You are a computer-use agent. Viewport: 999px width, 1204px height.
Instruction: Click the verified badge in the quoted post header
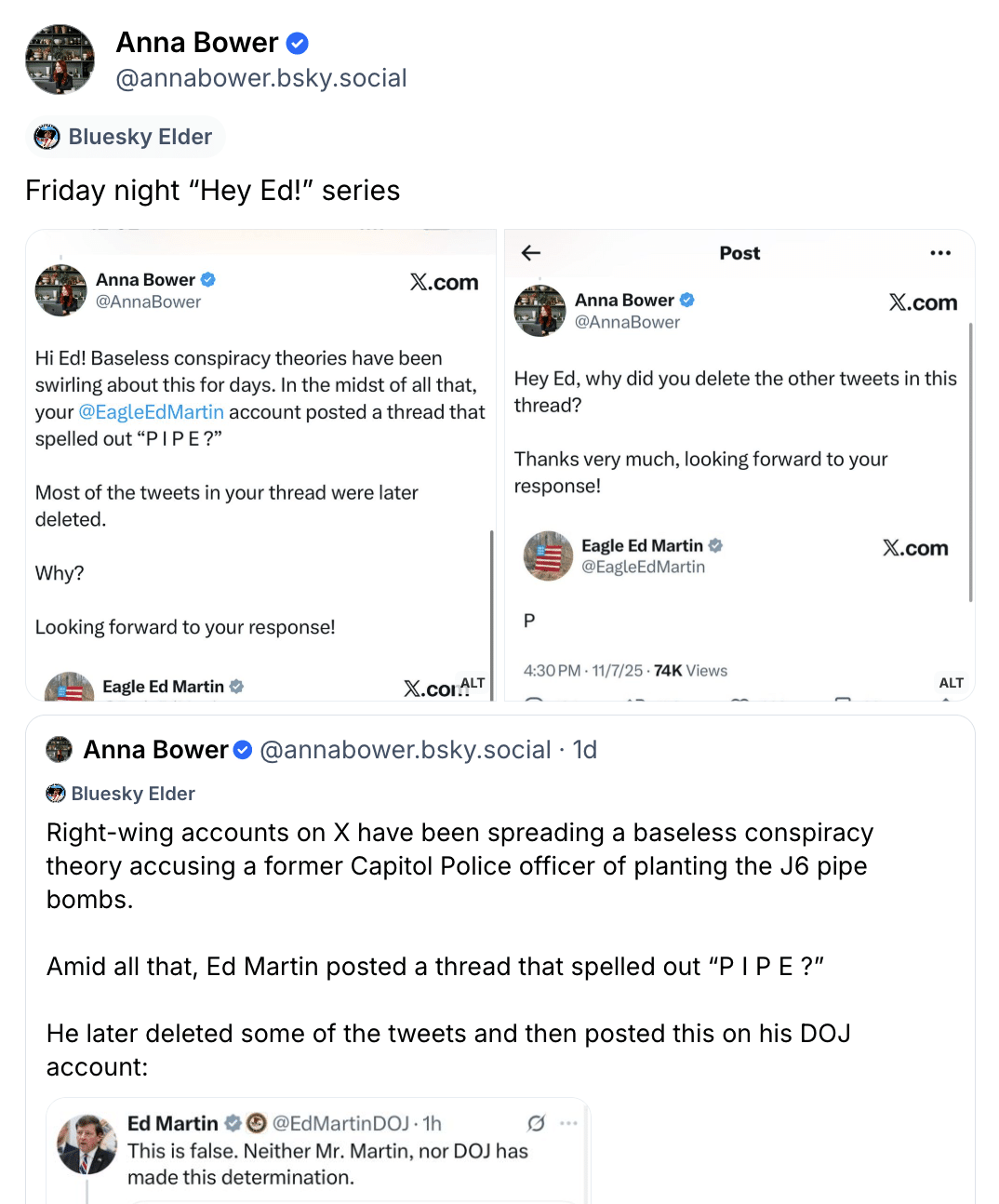pos(243,750)
